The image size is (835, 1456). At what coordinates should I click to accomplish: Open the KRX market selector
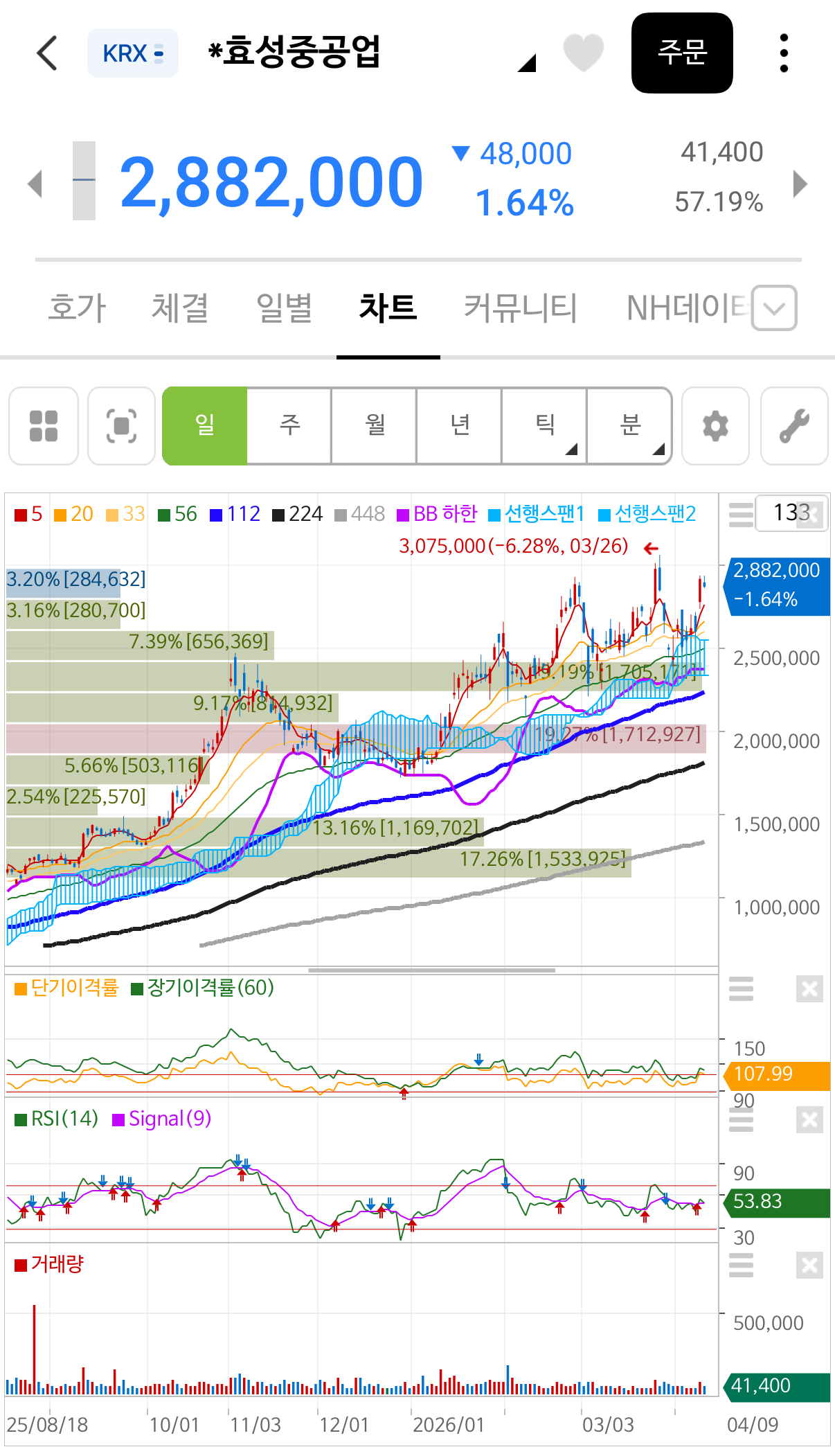tap(133, 53)
